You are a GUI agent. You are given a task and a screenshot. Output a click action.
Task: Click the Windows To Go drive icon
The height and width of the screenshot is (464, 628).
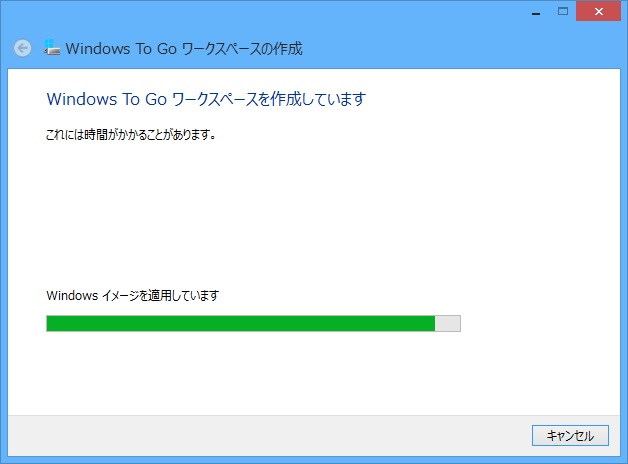(x=52, y=47)
